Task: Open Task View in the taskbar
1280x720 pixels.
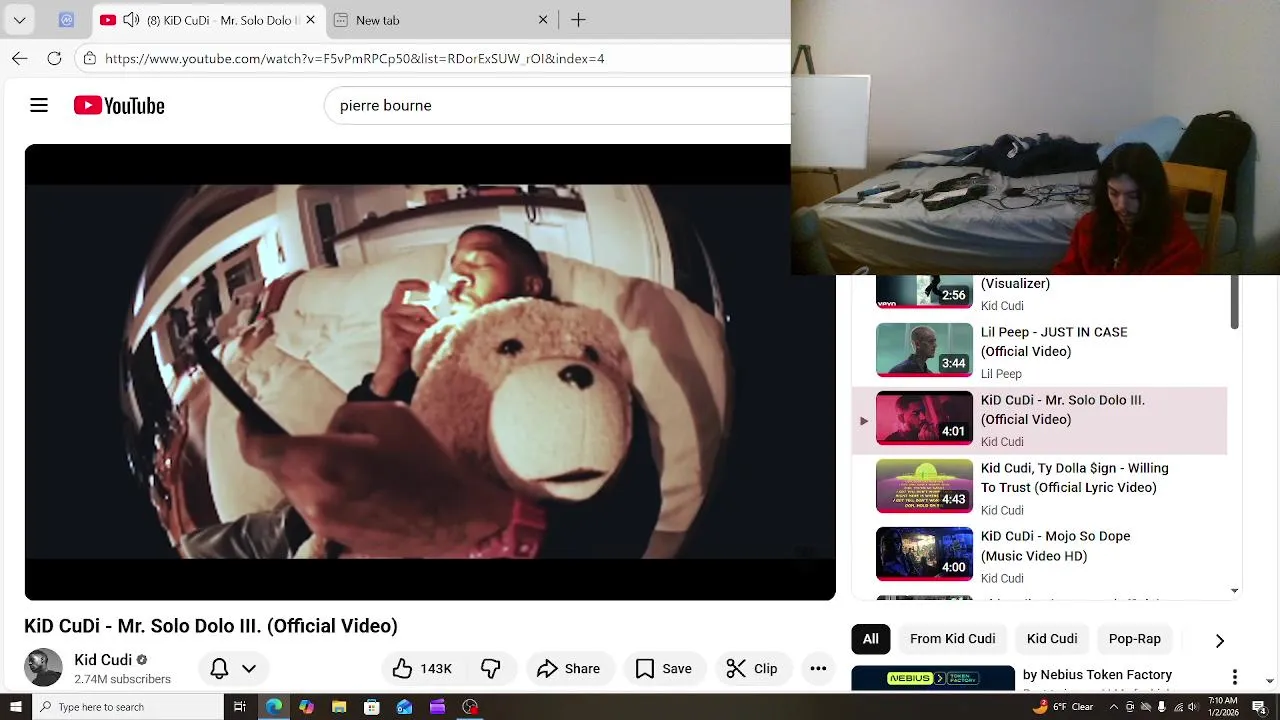Action: tap(240, 707)
